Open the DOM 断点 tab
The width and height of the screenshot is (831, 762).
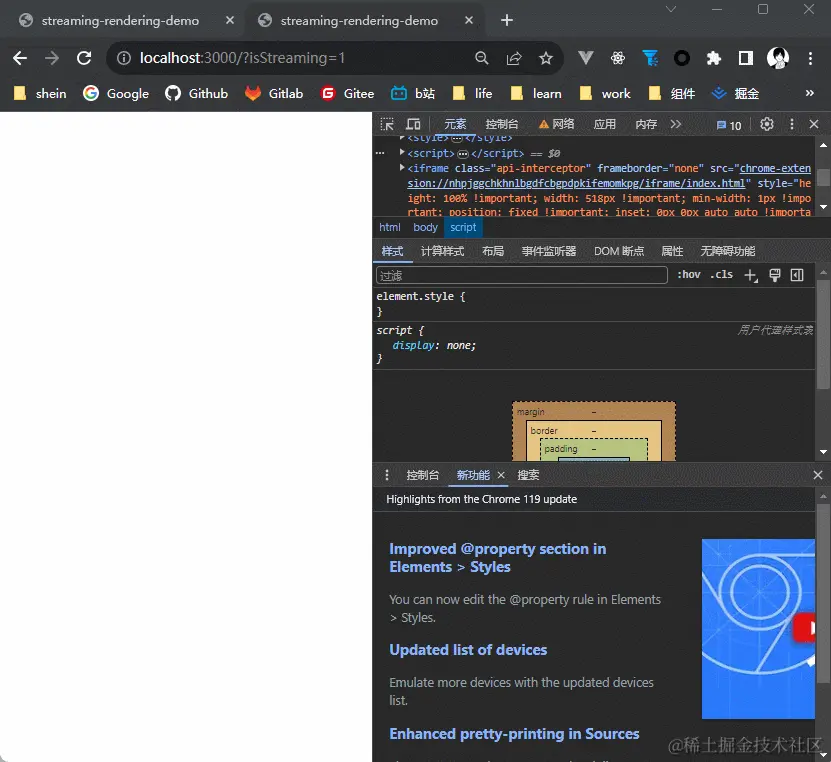tap(618, 251)
